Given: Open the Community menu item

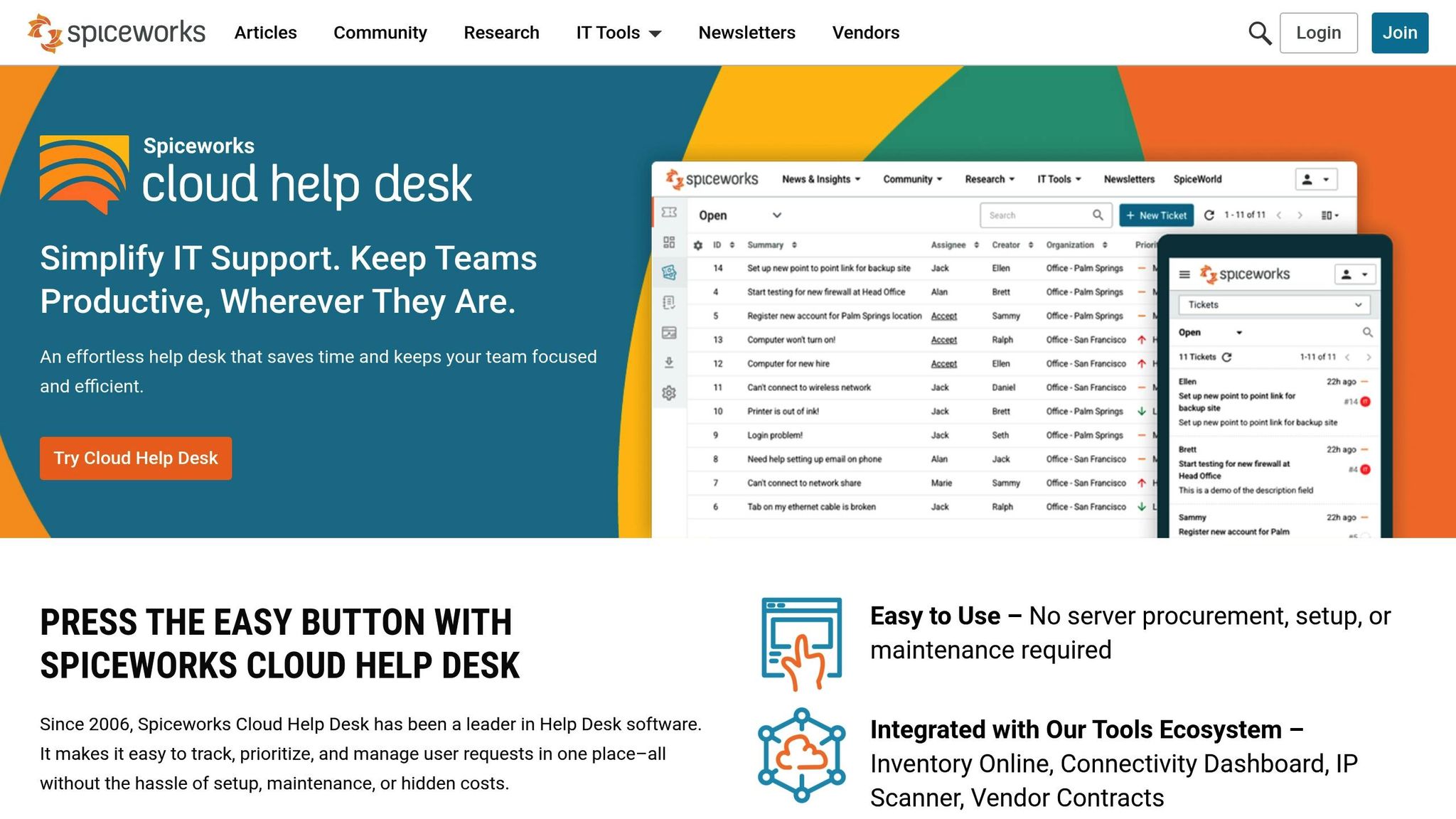Looking at the screenshot, I should tap(380, 33).
